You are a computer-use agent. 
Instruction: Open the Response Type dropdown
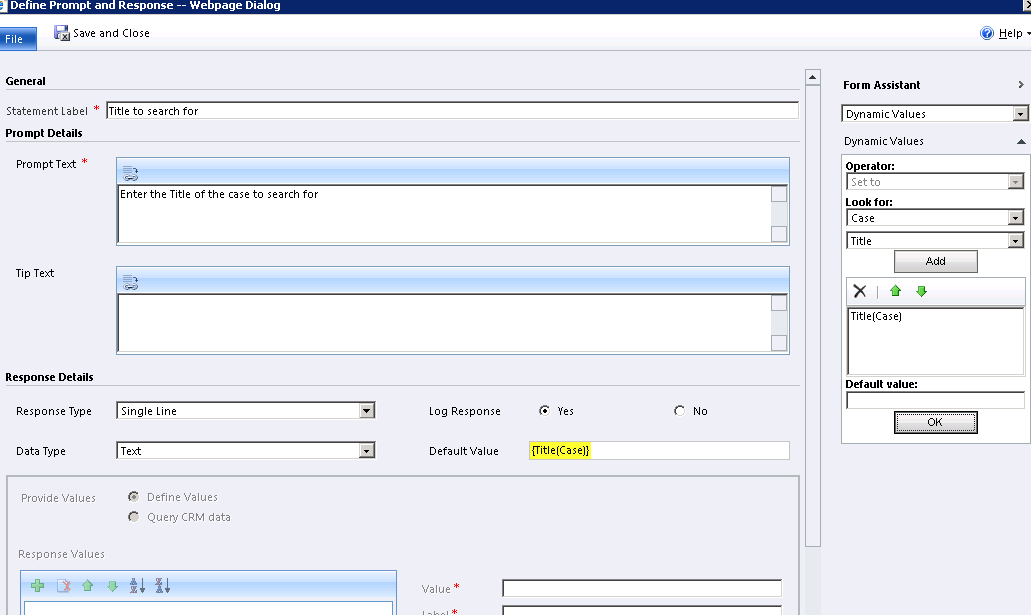tap(367, 410)
